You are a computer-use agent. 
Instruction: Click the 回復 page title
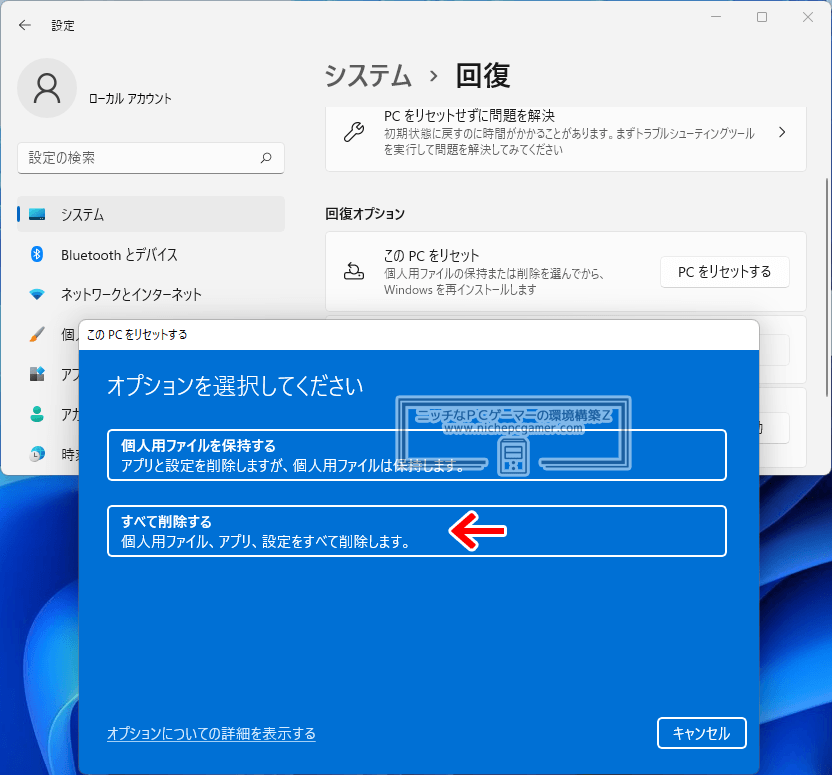[x=483, y=75]
